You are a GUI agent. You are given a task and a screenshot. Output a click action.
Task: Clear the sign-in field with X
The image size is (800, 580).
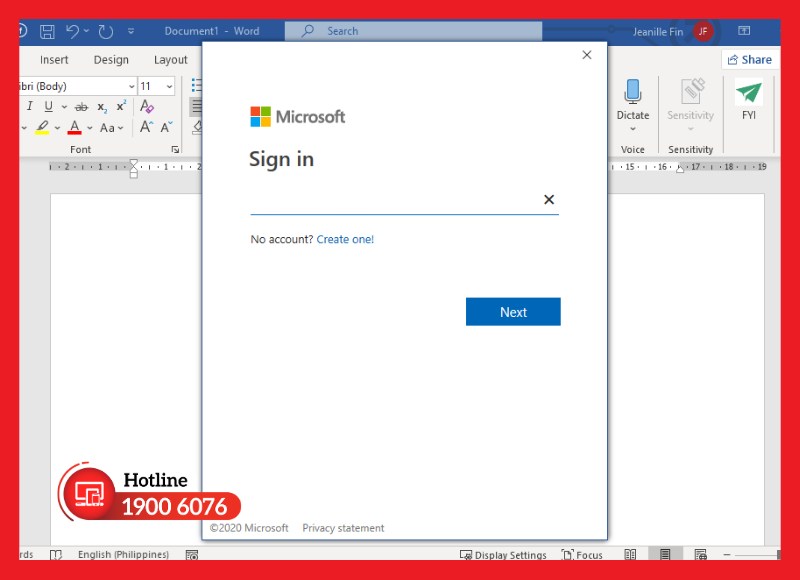(x=549, y=199)
